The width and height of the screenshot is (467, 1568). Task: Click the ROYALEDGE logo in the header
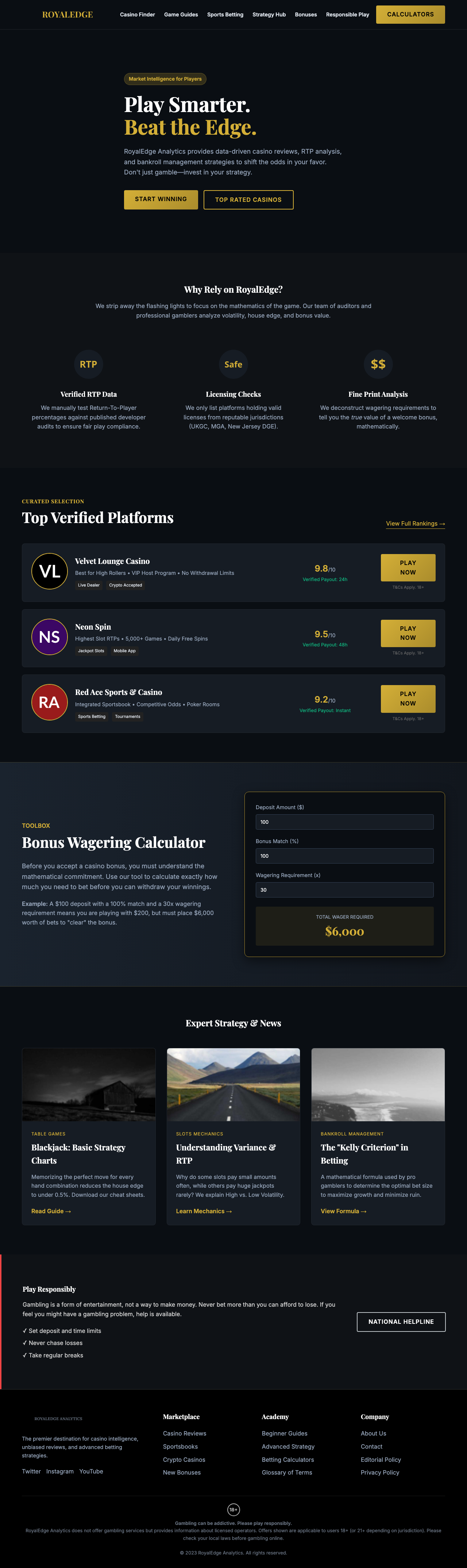tap(67, 14)
